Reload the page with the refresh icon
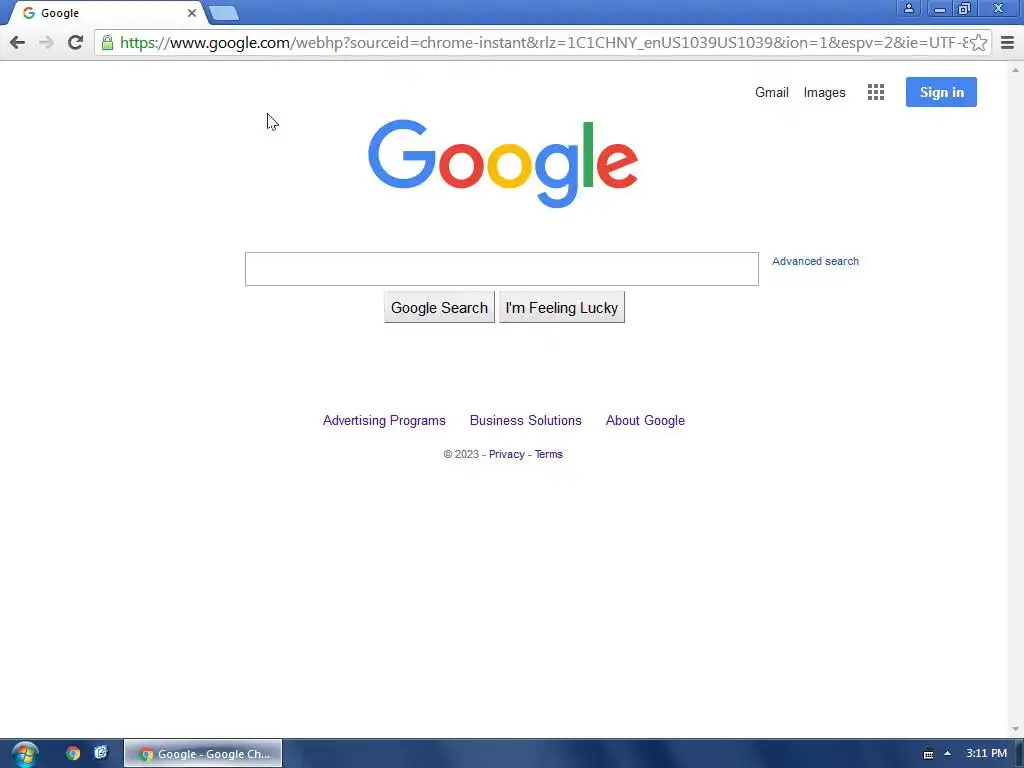The image size is (1024, 768). pyautogui.click(x=75, y=43)
